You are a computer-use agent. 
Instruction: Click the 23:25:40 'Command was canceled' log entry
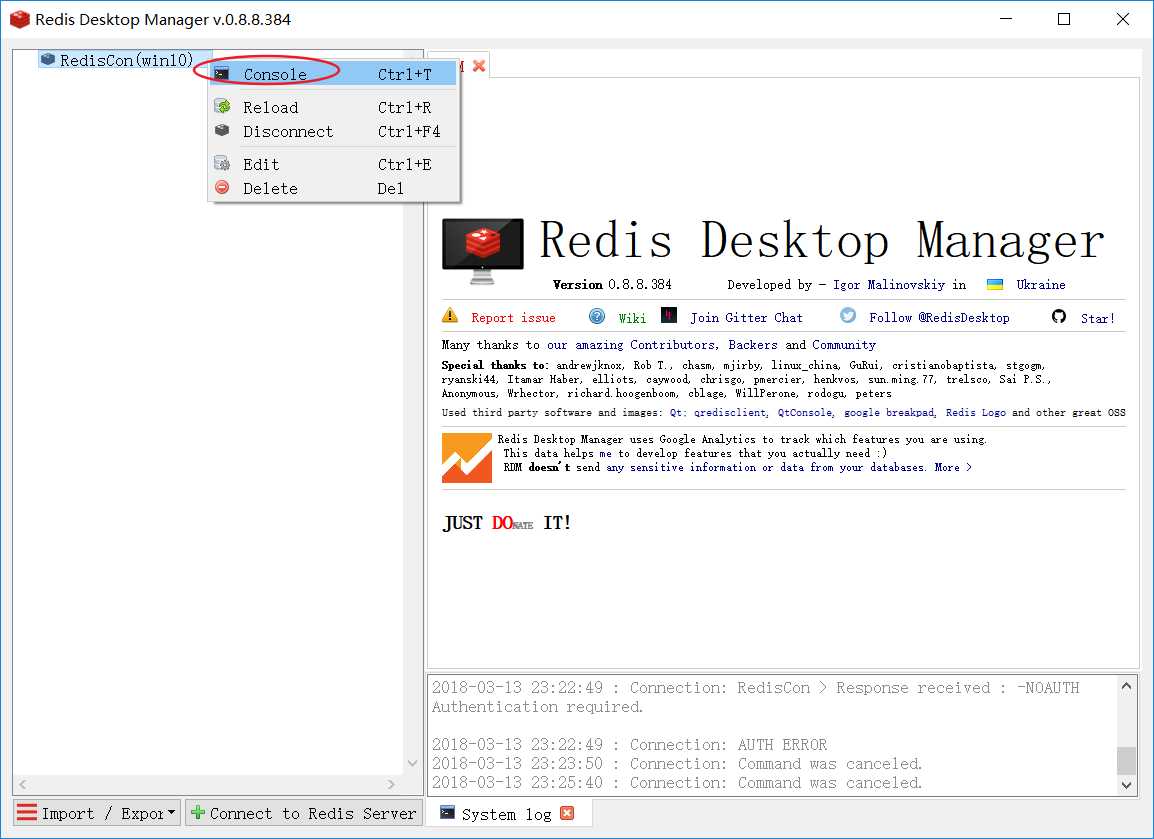(x=676, y=783)
